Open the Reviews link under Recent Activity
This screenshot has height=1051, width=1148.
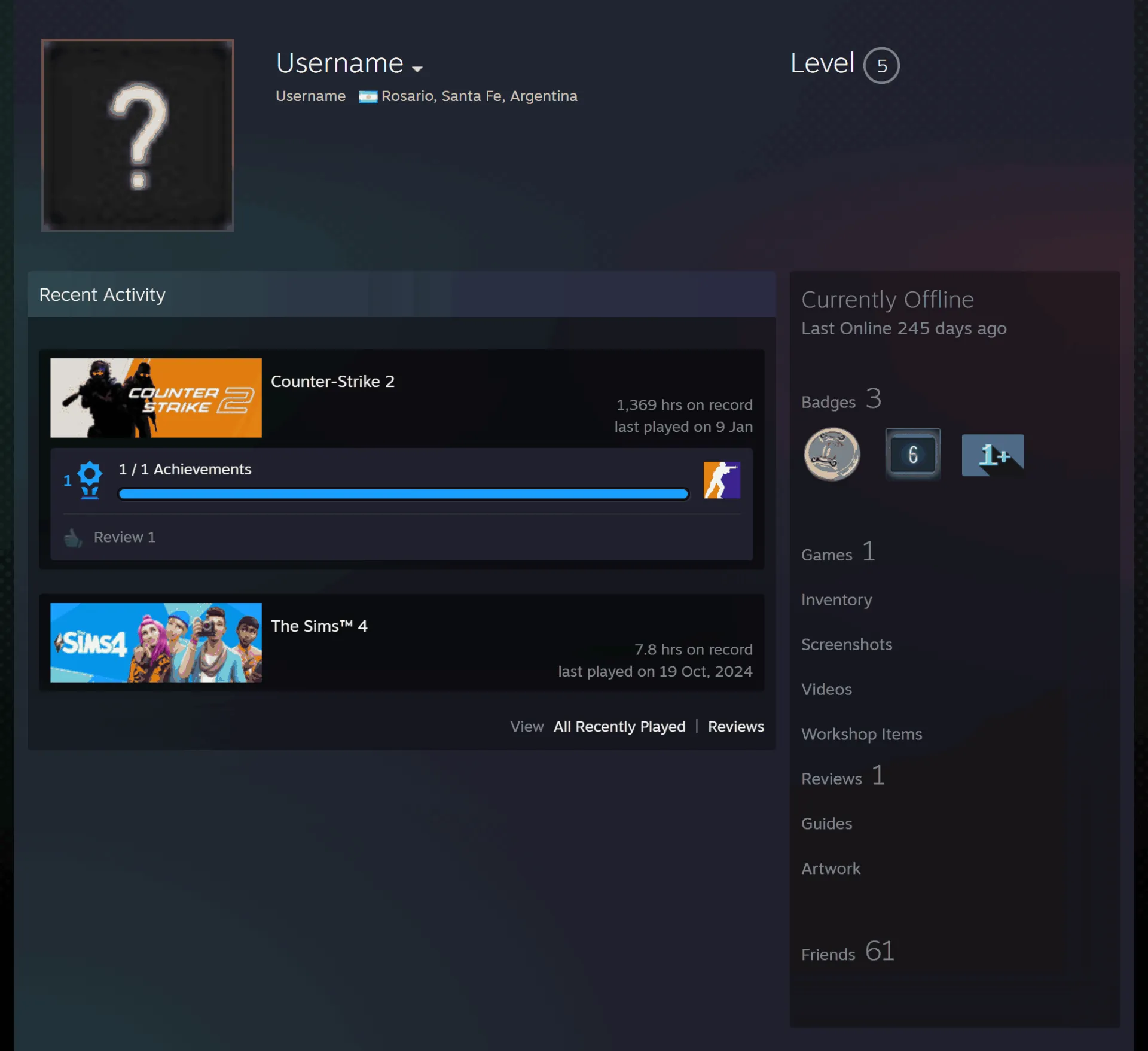736,727
